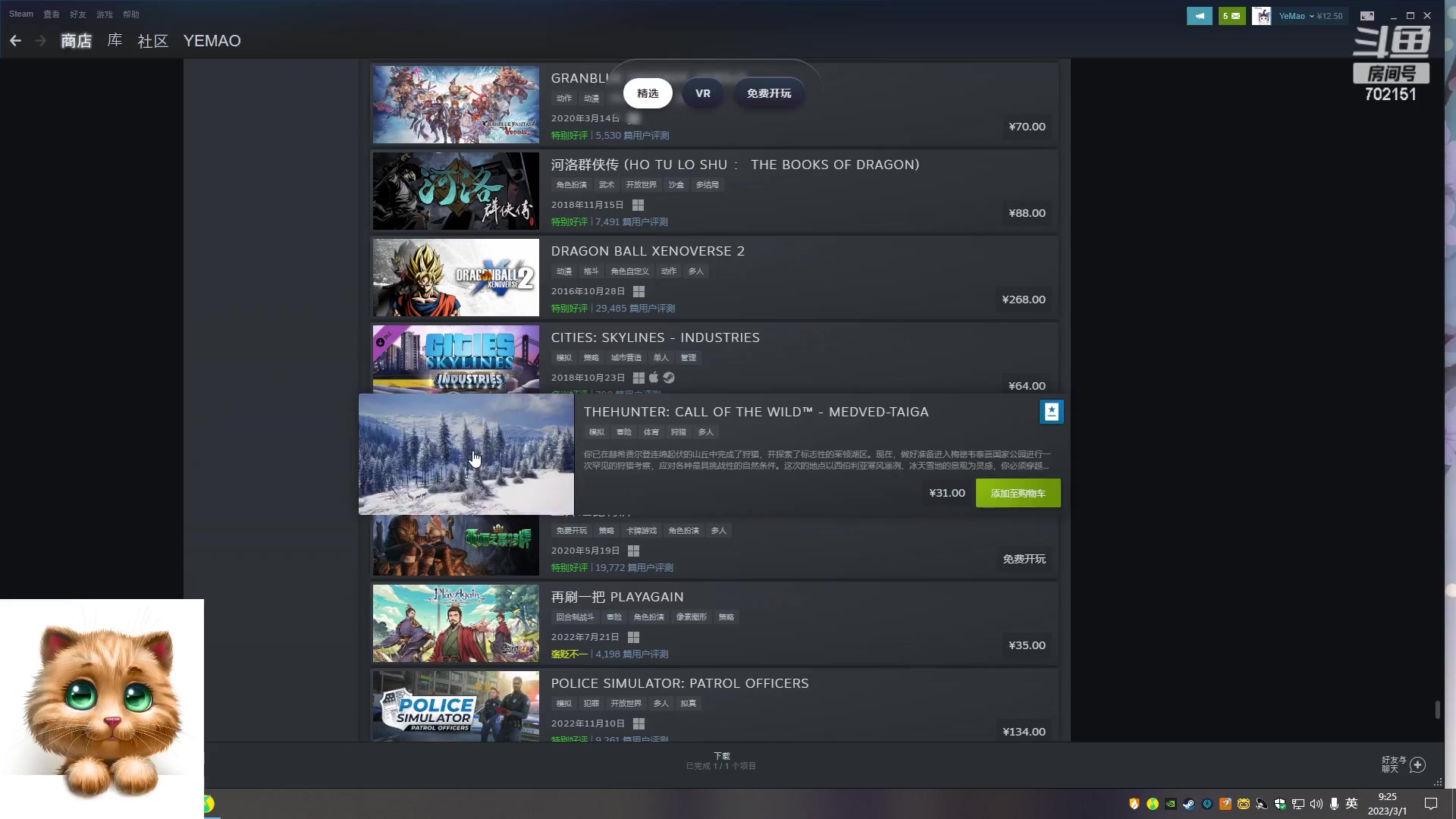Click 4,198 篇用户评测 review count
This screenshot has width=1456, height=819.
pos(632,654)
